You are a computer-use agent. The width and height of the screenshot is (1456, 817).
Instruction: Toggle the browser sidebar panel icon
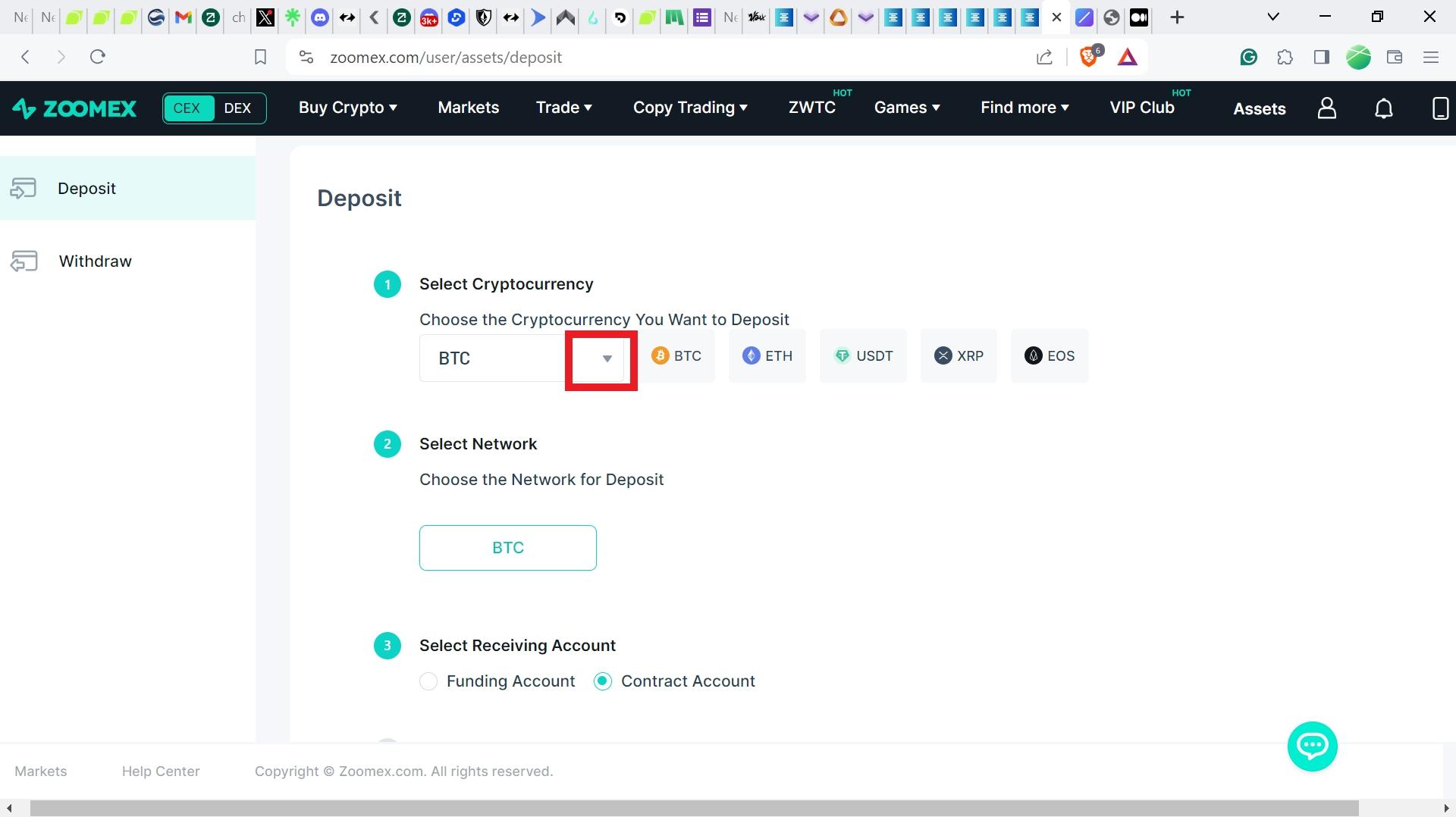[1322, 57]
